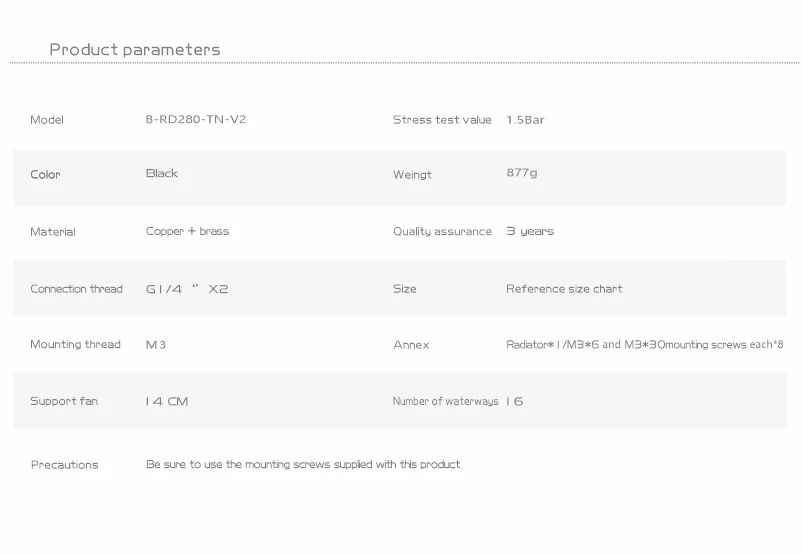Select the 3 years value
802x554 pixels.
530,232
